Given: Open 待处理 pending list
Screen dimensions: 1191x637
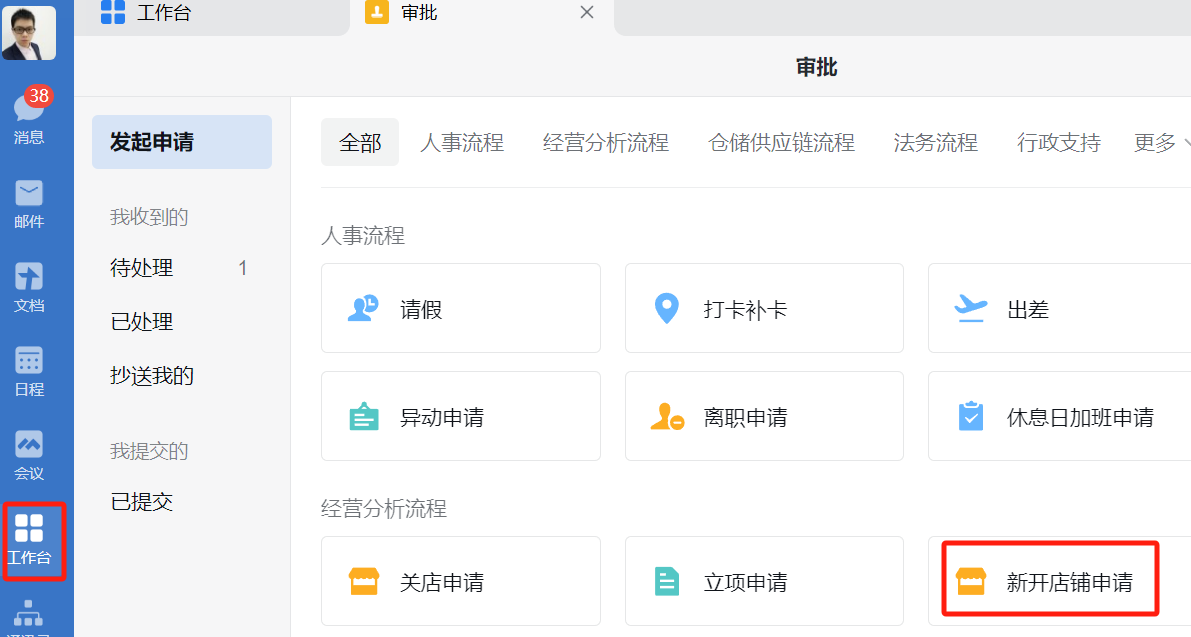Looking at the screenshot, I should 182,267.
